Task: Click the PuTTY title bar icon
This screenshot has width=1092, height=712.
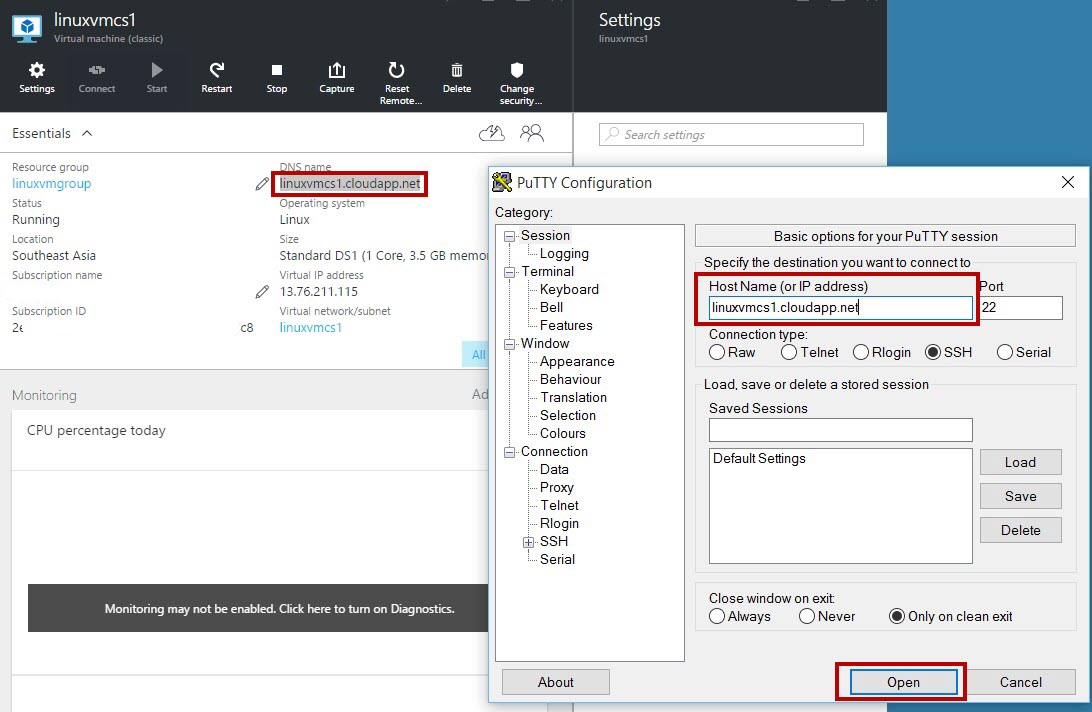Action: [501, 183]
